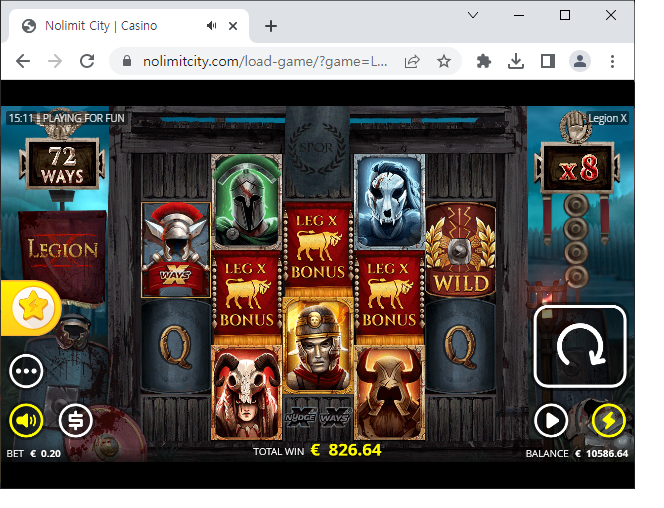Minimize the browser window
This screenshot has width=664, height=508.
coord(519,16)
